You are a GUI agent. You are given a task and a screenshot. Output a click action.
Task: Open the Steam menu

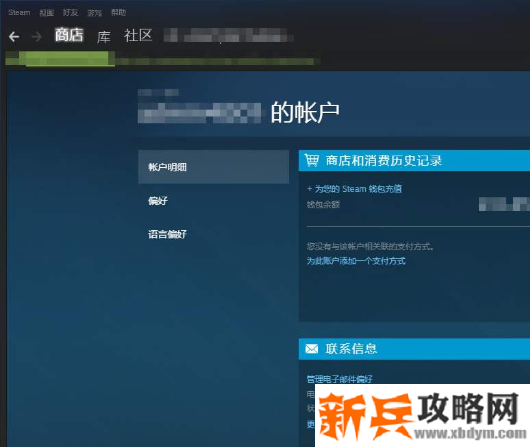(x=19, y=13)
